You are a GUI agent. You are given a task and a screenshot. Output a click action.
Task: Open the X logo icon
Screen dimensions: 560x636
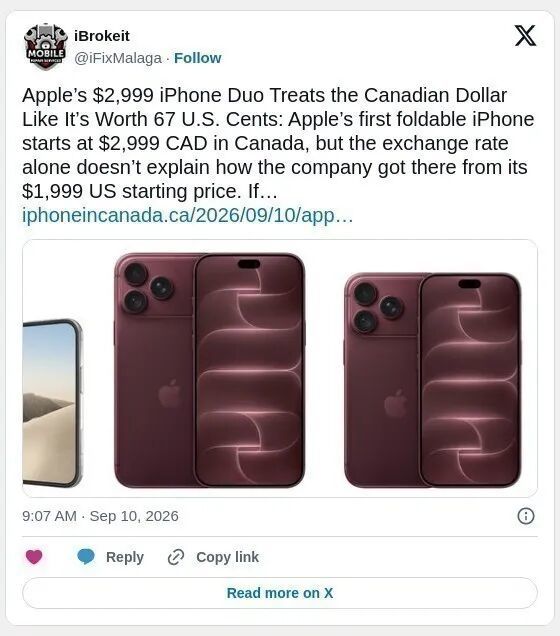[x=525, y=36]
